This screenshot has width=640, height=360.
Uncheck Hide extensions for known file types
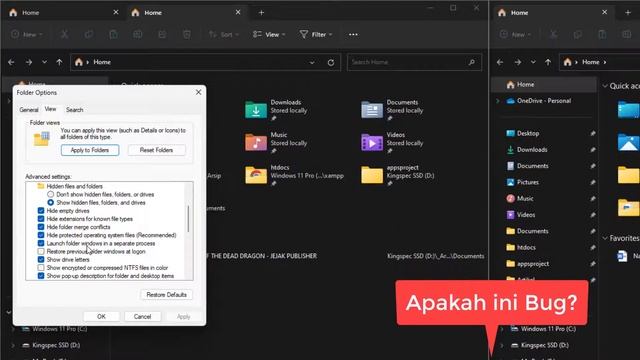point(41,219)
